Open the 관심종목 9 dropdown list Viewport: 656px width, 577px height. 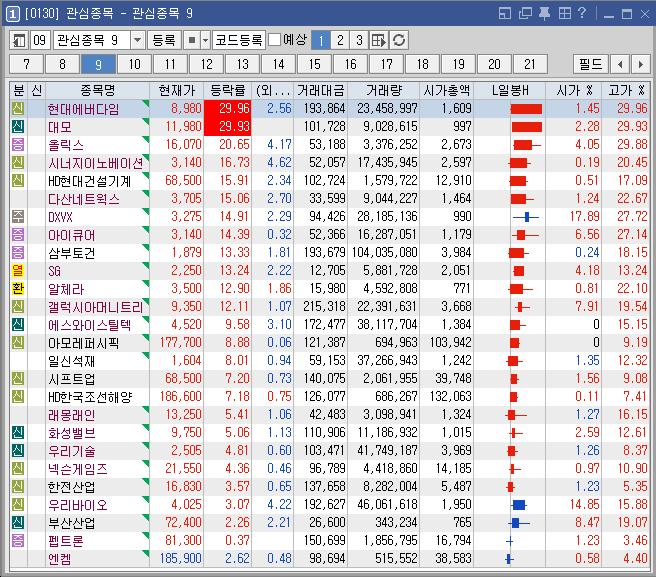137,41
